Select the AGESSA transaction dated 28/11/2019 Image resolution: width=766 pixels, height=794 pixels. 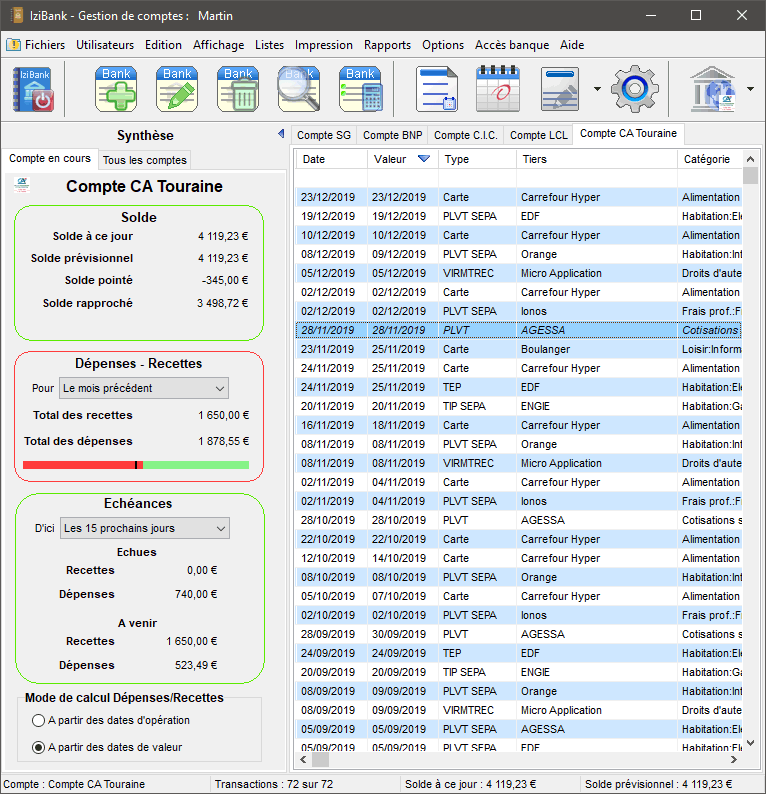point(542,330)
